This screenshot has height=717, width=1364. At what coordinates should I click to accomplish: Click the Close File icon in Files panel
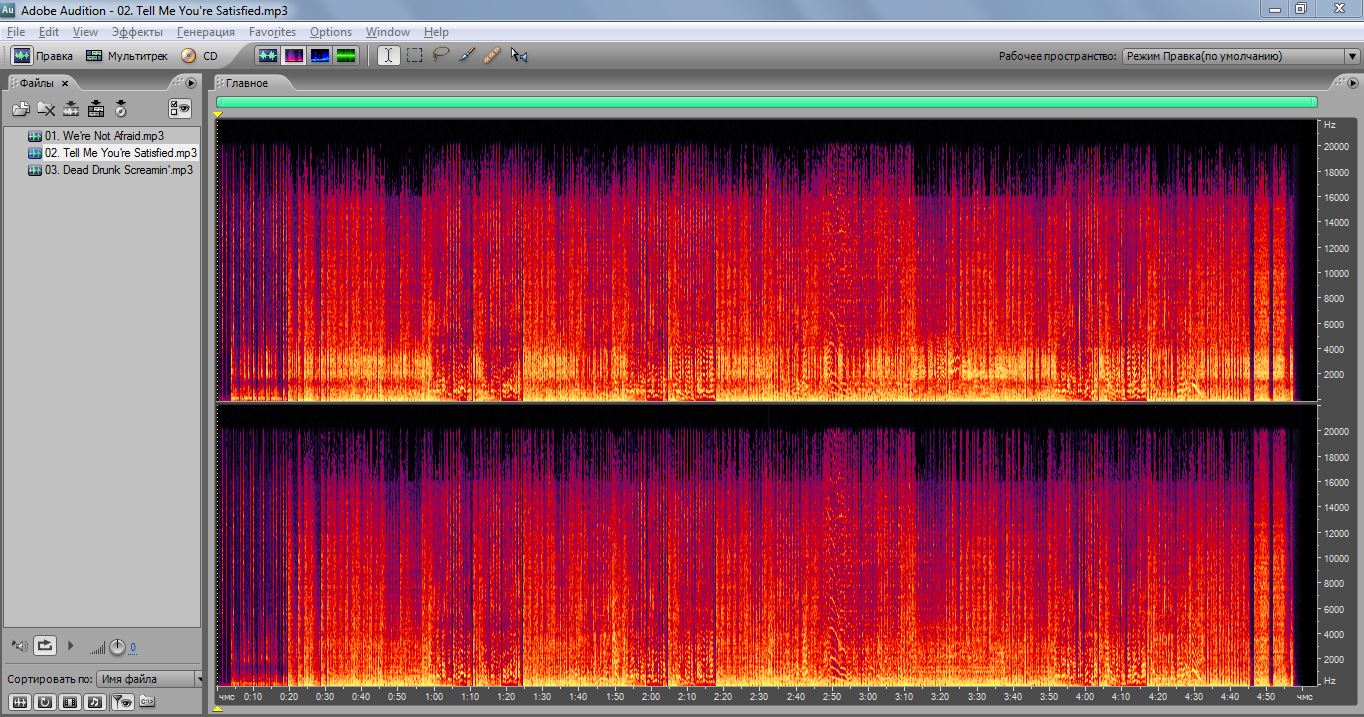click(46, 109)
